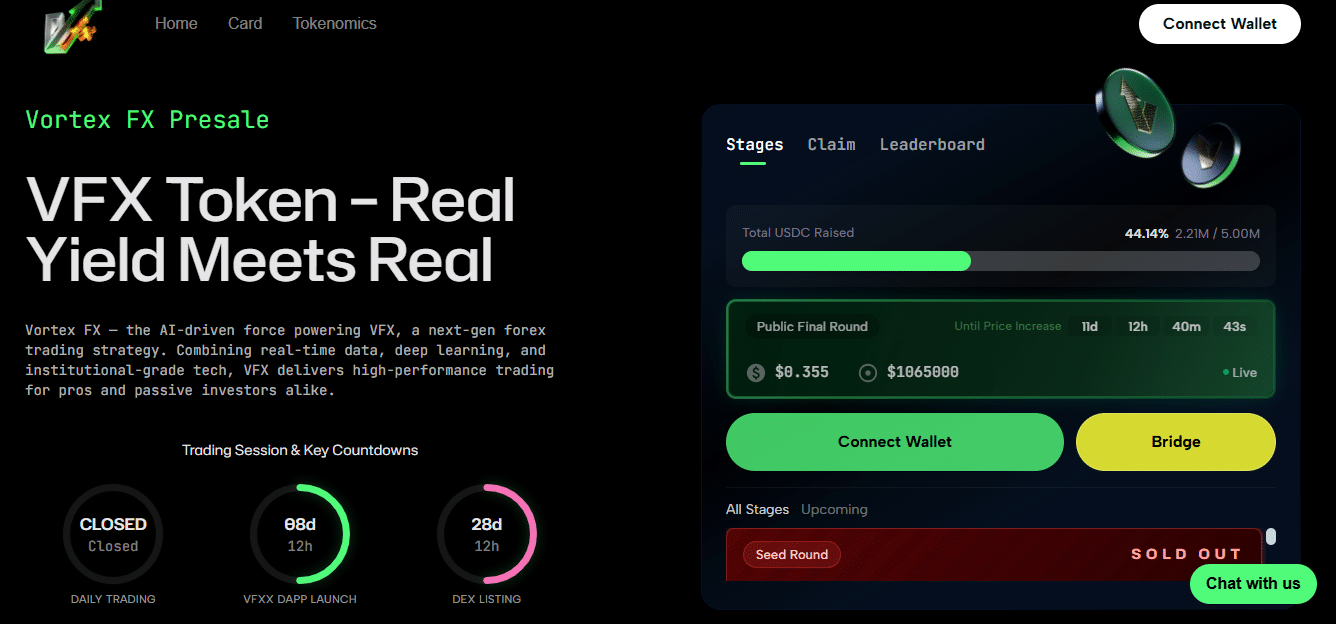Toggle back to the All Stages view
Image resolution: width=1336 pixels, height=624 pixels.
tap(757, 509)
